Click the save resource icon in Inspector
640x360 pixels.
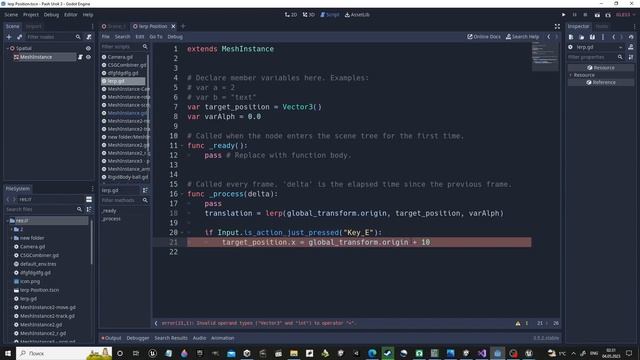click(592, 37)
